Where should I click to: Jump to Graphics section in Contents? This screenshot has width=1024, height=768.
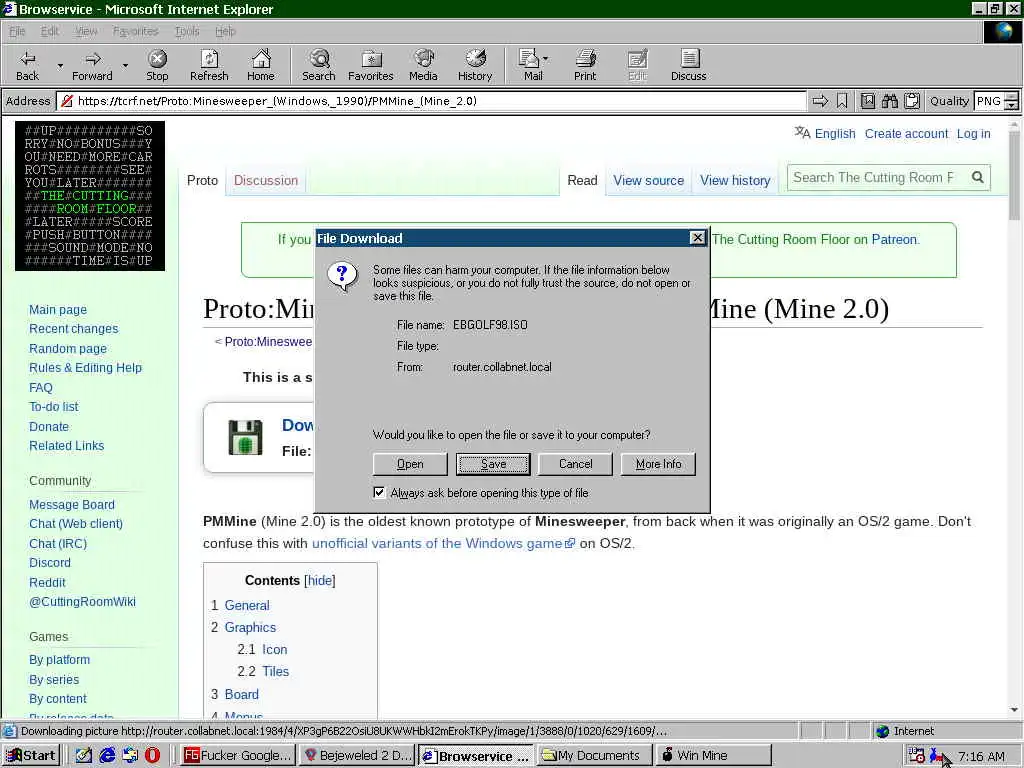click(x=250, y=627)
